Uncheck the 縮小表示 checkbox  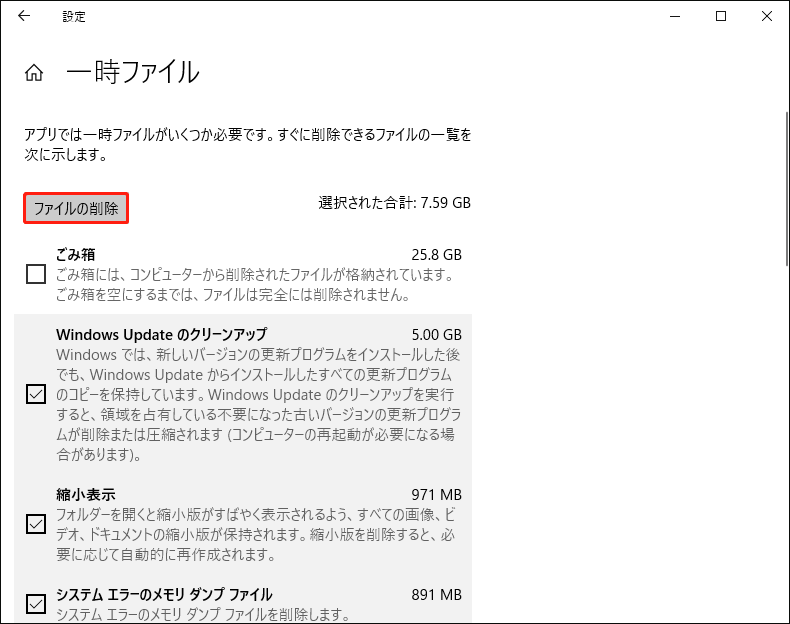(36, 524)
